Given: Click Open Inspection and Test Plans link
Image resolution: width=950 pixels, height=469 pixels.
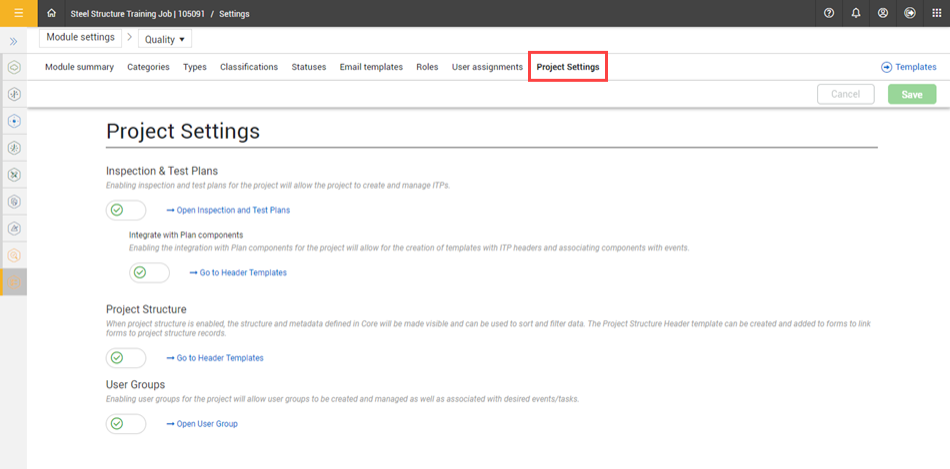Looking at the screenshot, I should pos(228,210).
